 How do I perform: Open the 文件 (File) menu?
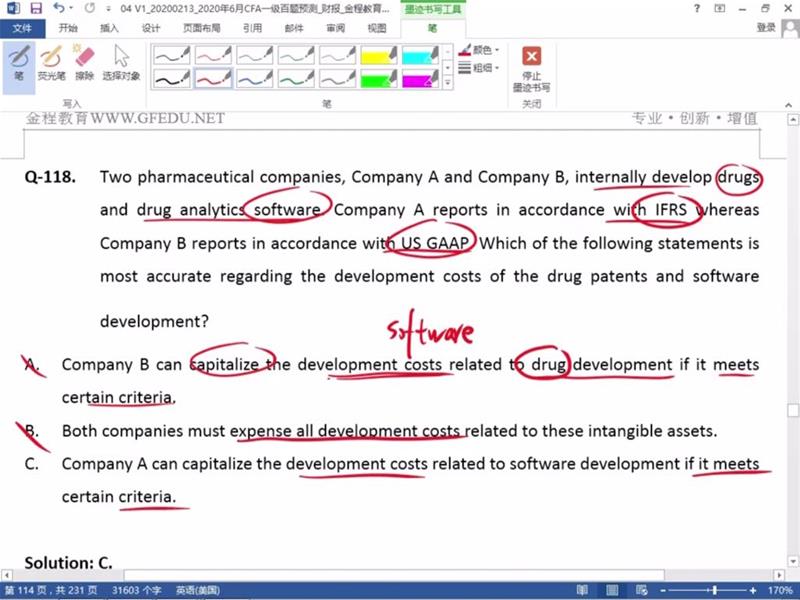coord(22,28)
